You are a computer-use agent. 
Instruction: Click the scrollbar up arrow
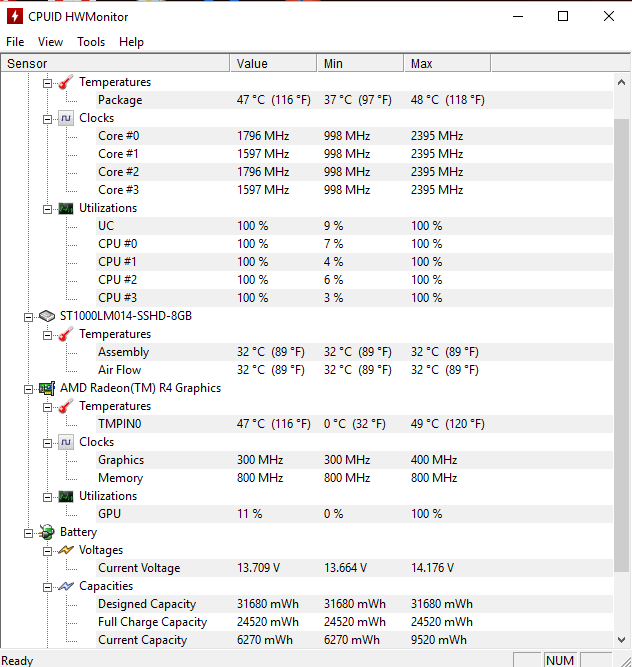[x=621, y=82]
